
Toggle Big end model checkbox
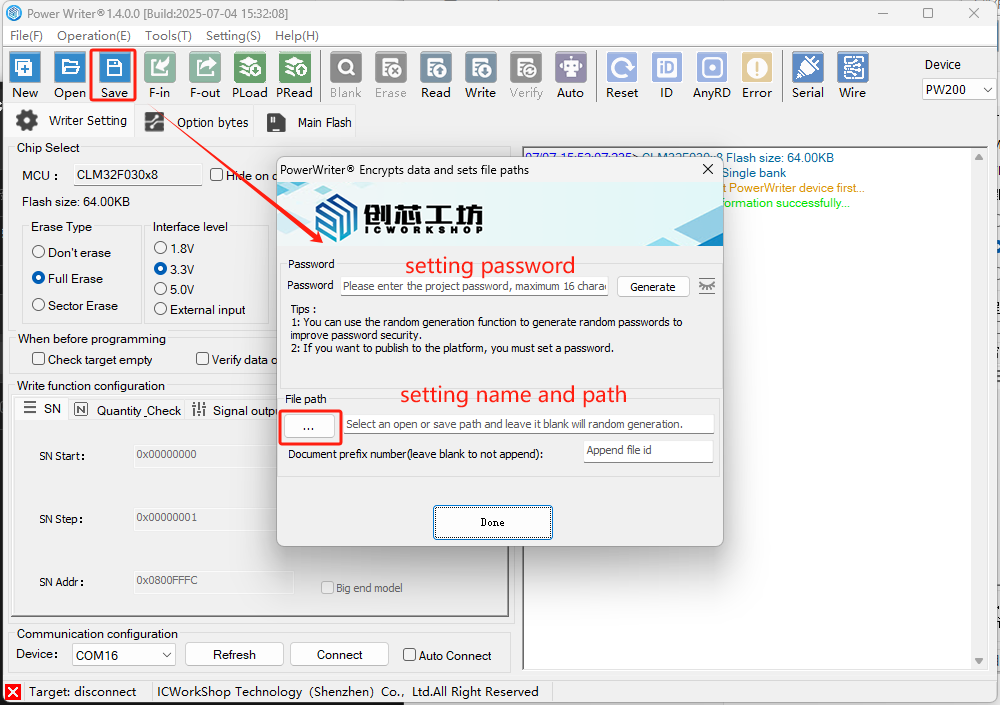327,588
